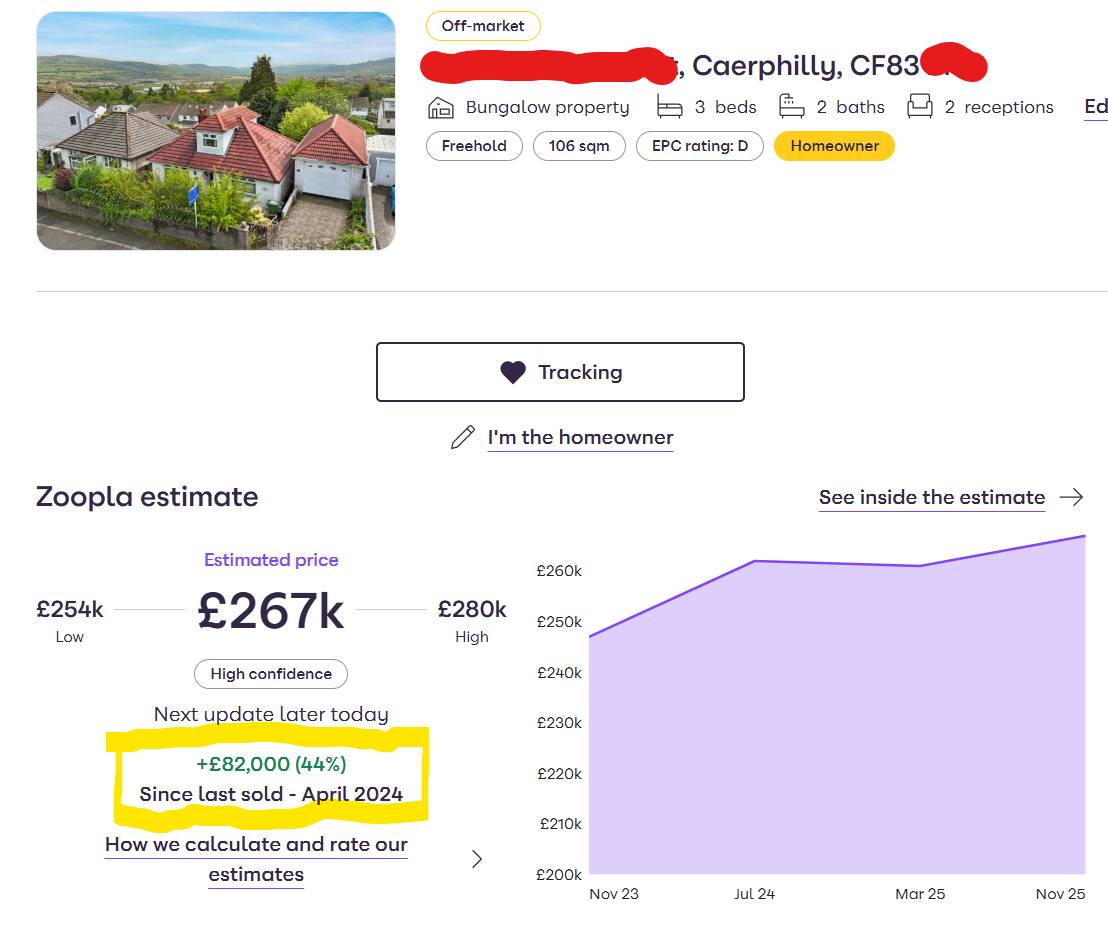Click the arrow next to See inside the estimate
The image size is (1108, 938).
click(x=1071, y=497)
